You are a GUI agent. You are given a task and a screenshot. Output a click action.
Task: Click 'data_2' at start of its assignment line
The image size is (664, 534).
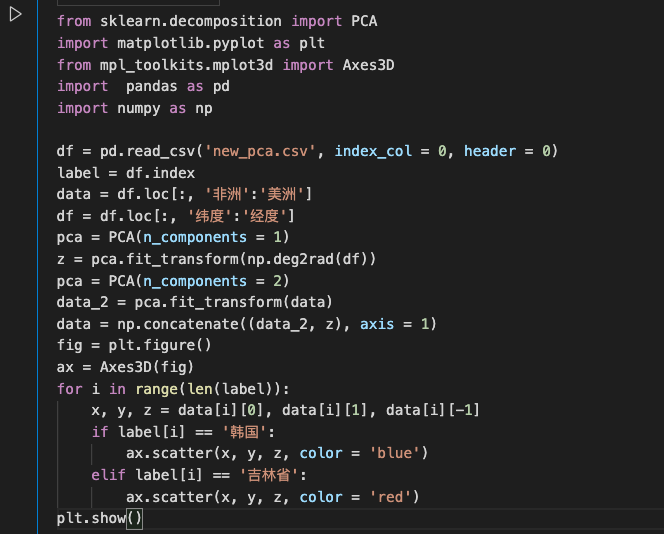click(x=83, y=302)
